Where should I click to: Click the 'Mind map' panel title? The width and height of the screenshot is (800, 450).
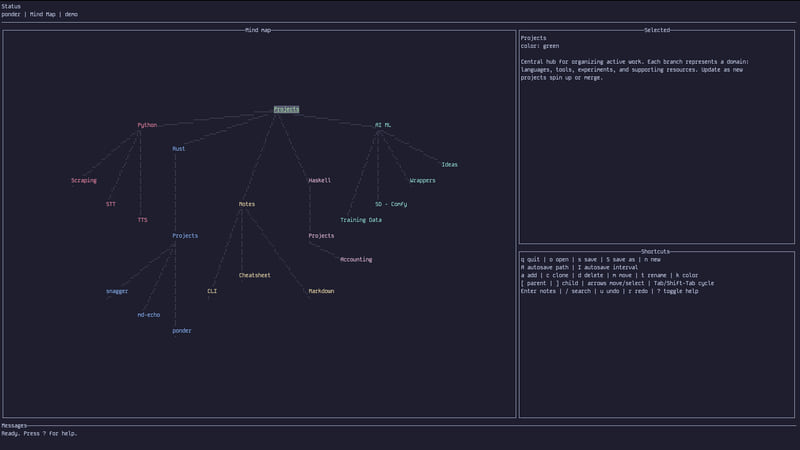(258, 30)
